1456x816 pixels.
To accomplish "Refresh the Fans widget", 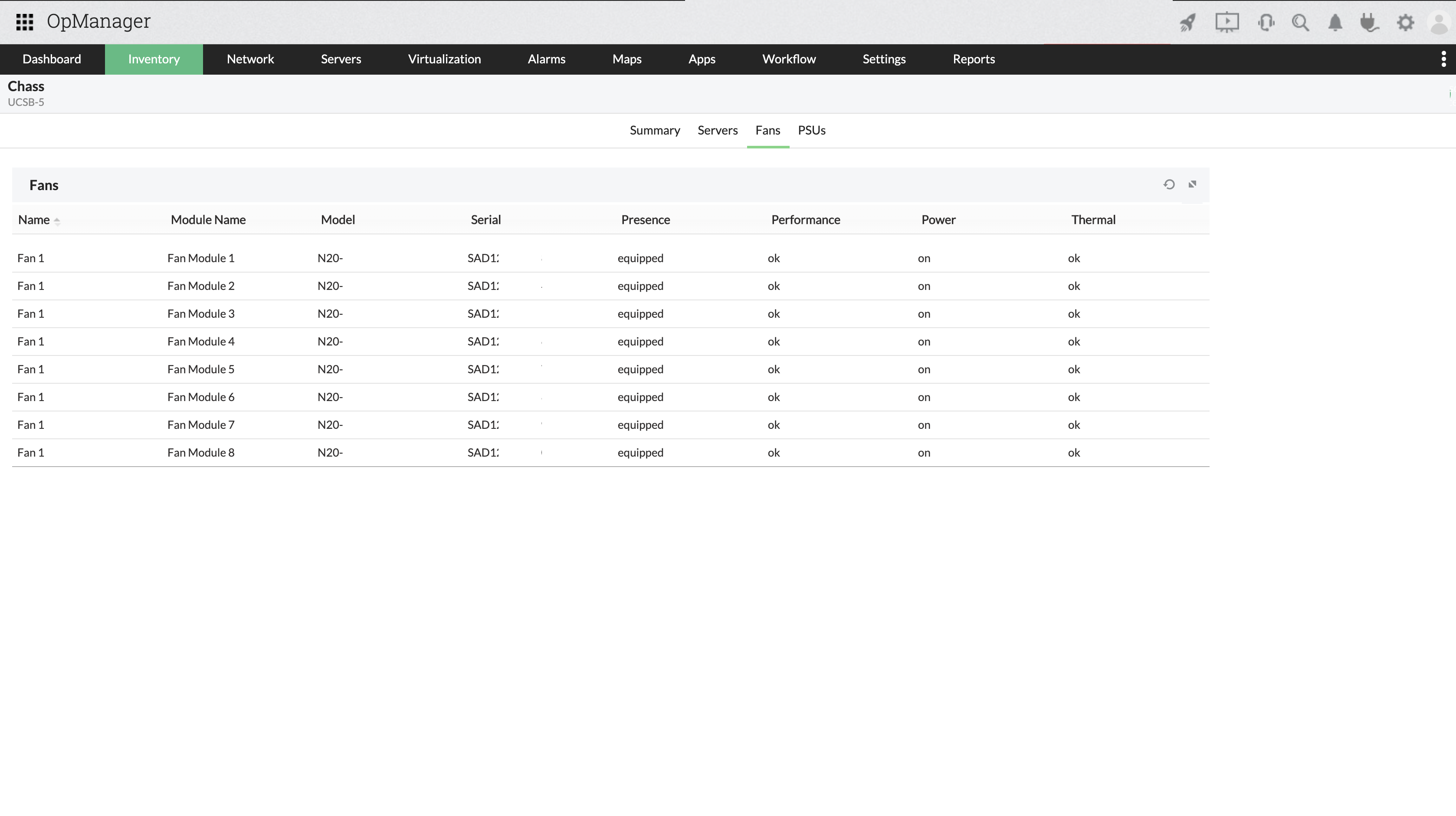I will pos(1169,184).
